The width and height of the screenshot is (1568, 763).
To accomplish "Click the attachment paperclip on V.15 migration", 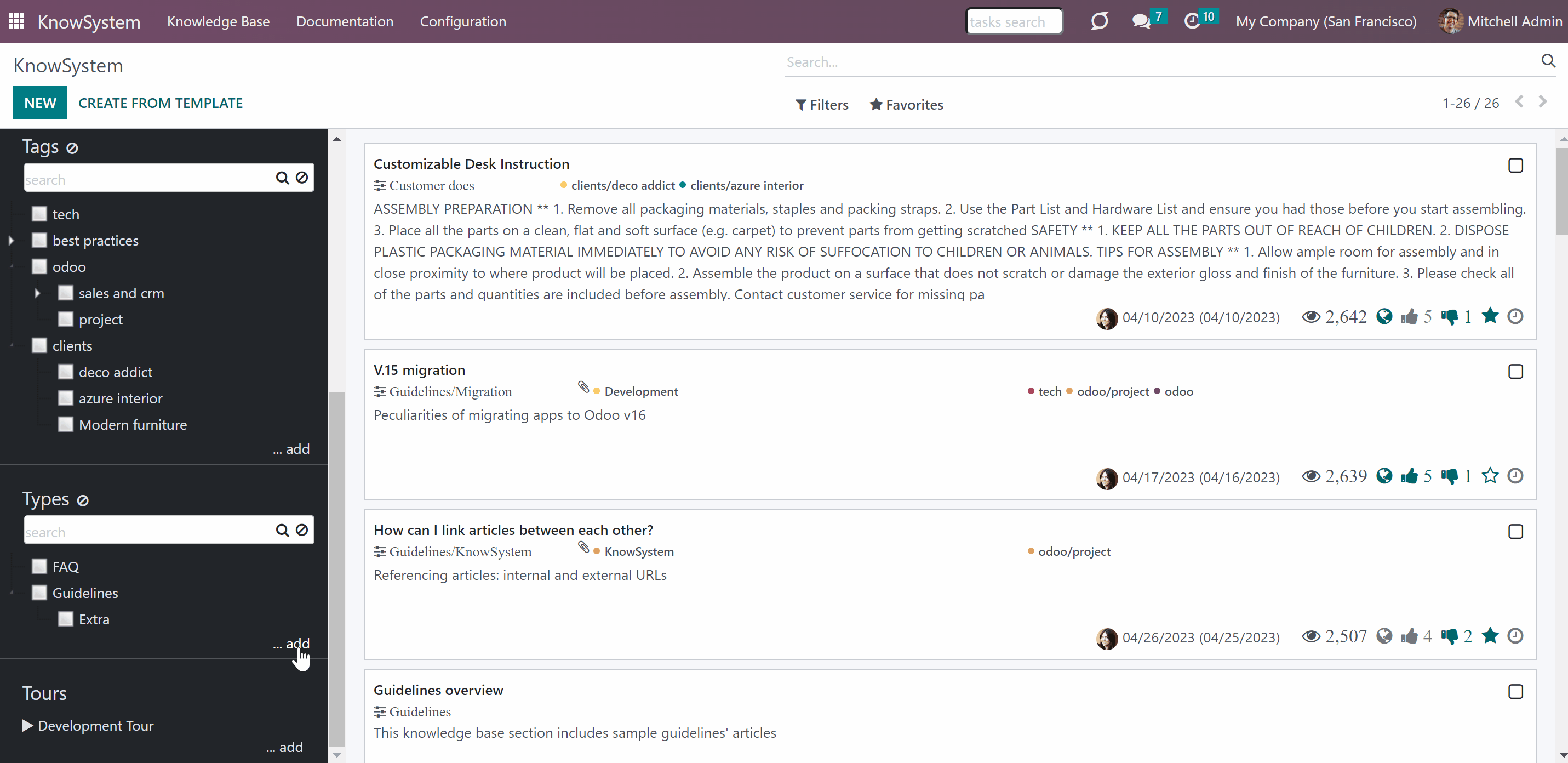I will 583,388.
